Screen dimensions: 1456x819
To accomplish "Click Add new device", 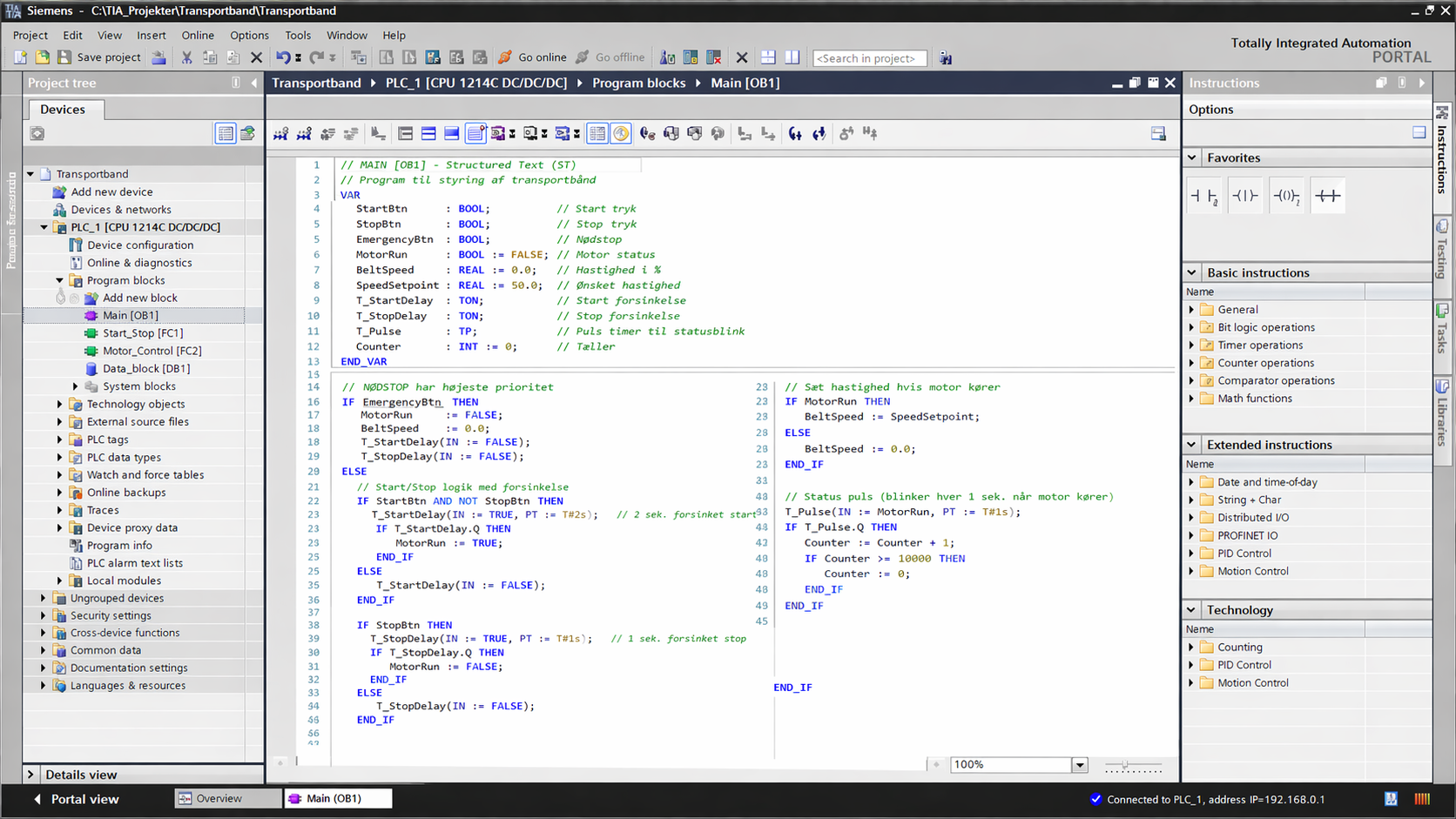I will pos(111,191).
